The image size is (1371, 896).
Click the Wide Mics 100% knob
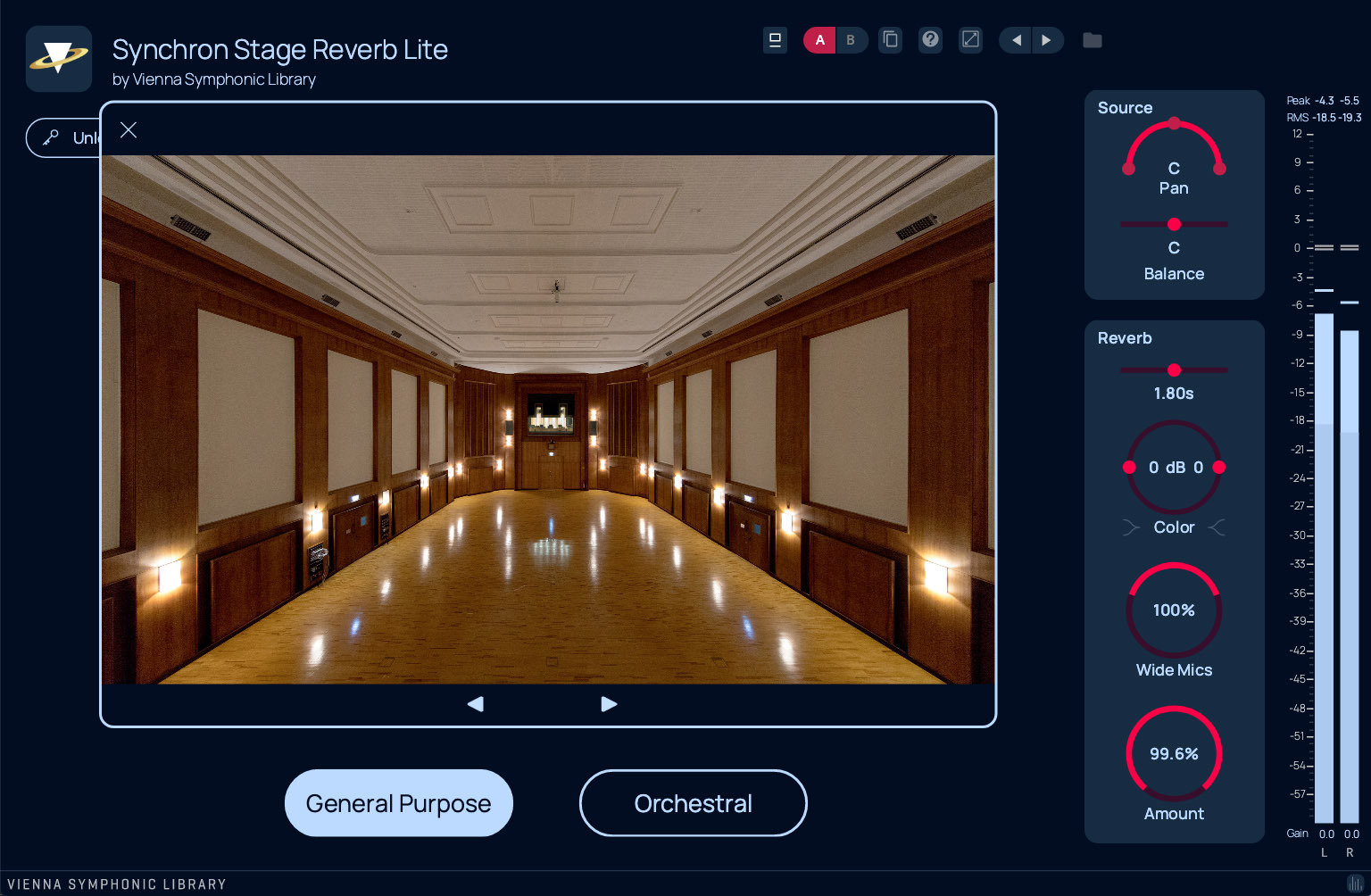(1174, 610)
